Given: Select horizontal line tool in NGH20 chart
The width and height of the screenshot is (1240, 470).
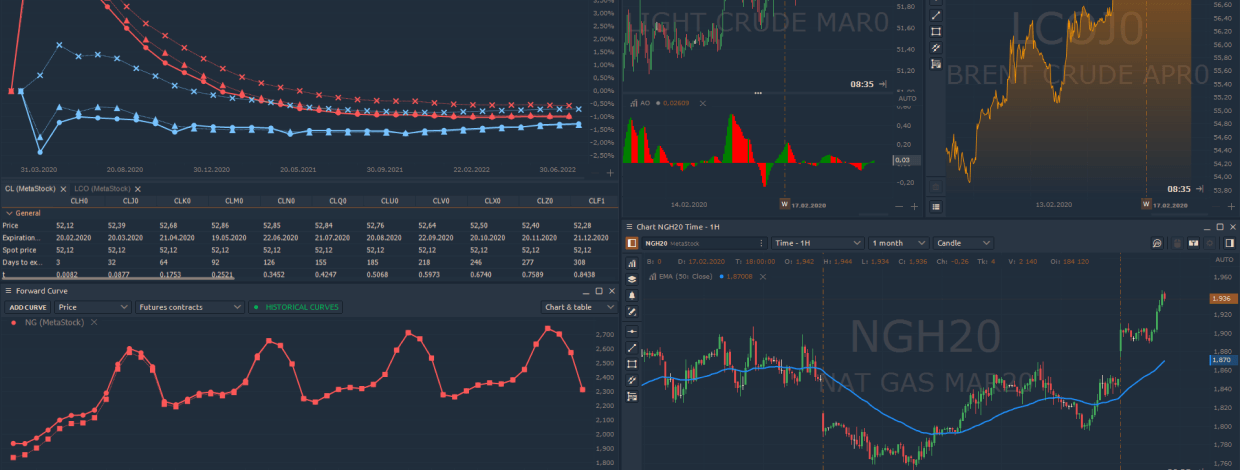Looking at the screenshot, I should click(x=632, y=331).
